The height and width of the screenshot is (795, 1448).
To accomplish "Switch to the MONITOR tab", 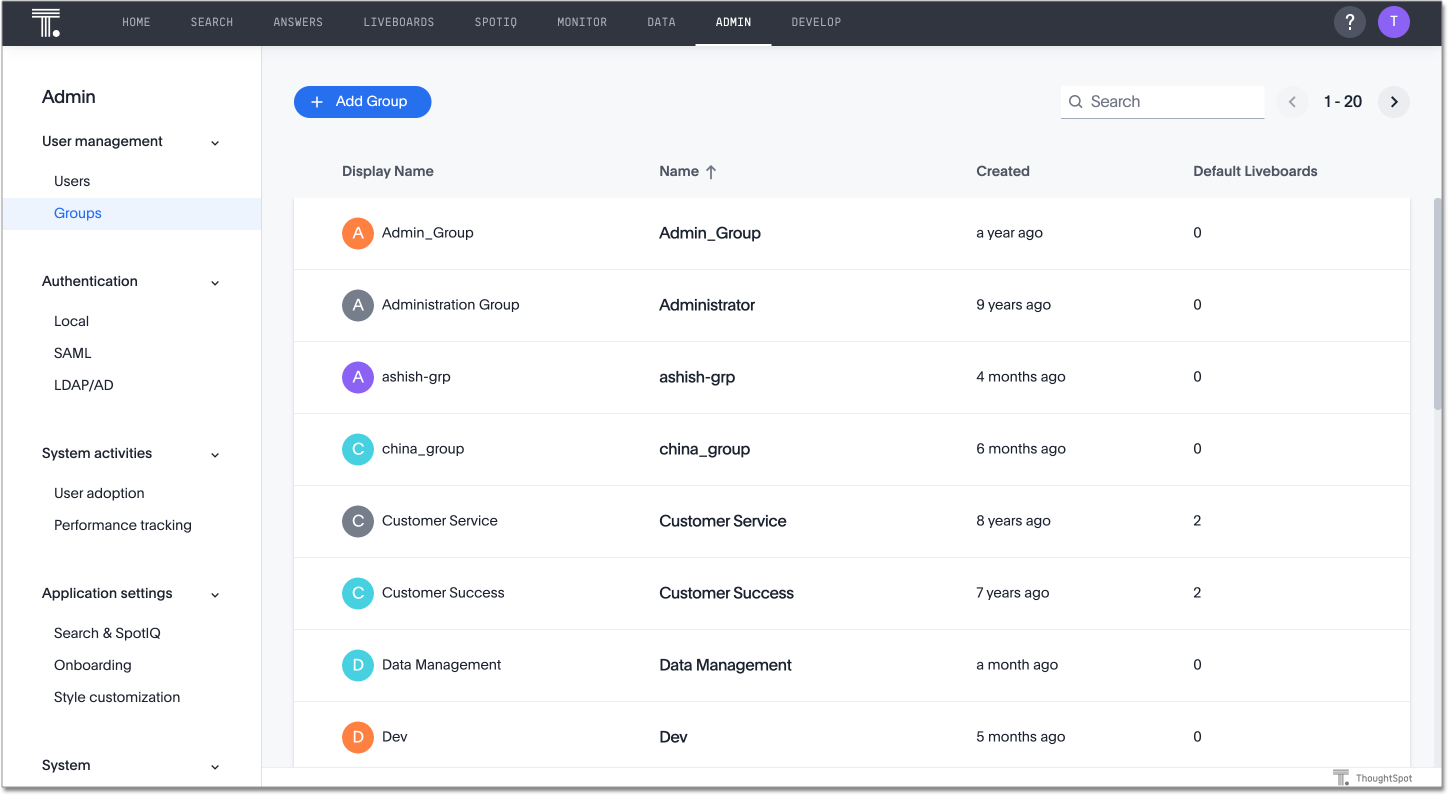I will [581, 21].
